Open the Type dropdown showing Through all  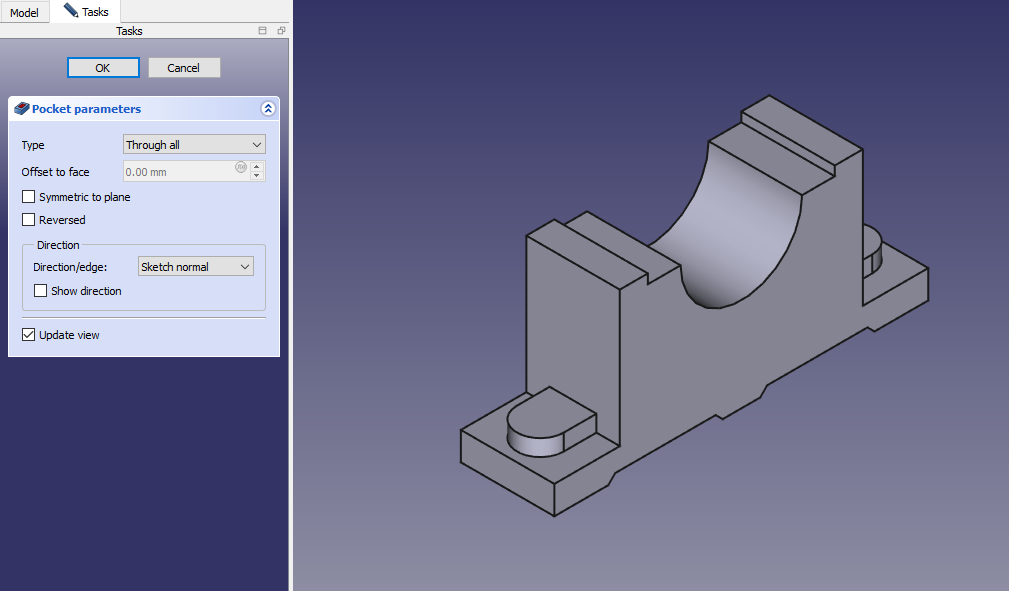194,145
